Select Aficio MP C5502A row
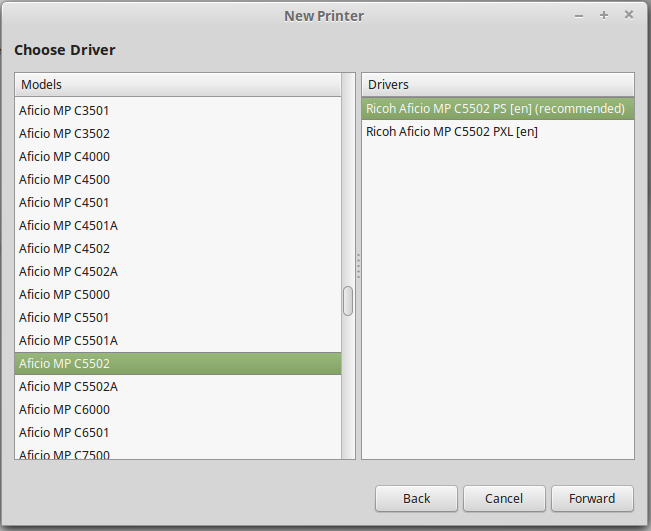The height and width of the screenshot is (531, 651). coord(178,387)
